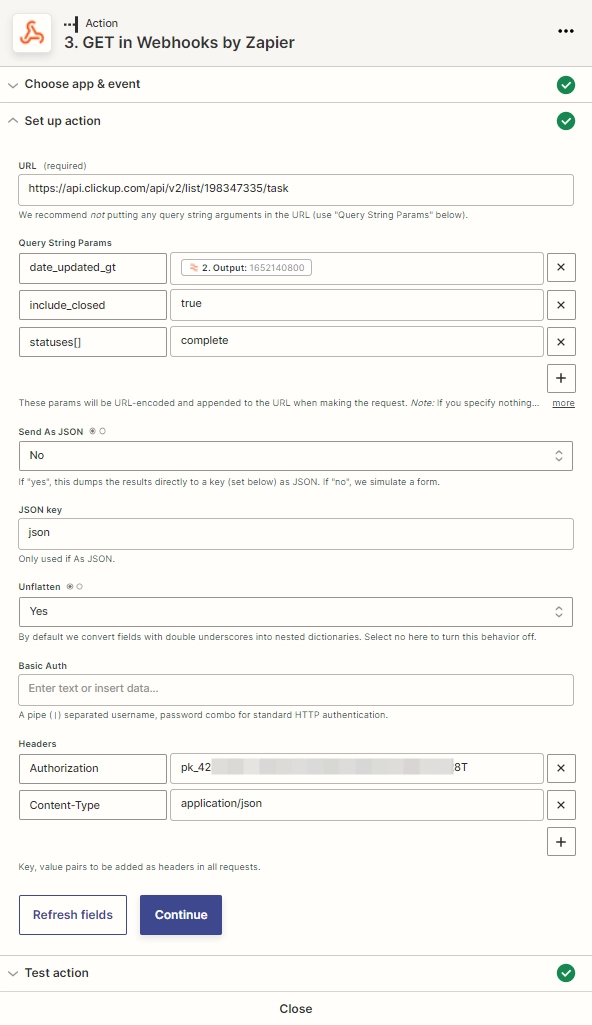The height and width of the screenshot is (1025, 592).
Task: Click the Content-Type header key field
Action: pyautogui.click(x=93, y=805)
